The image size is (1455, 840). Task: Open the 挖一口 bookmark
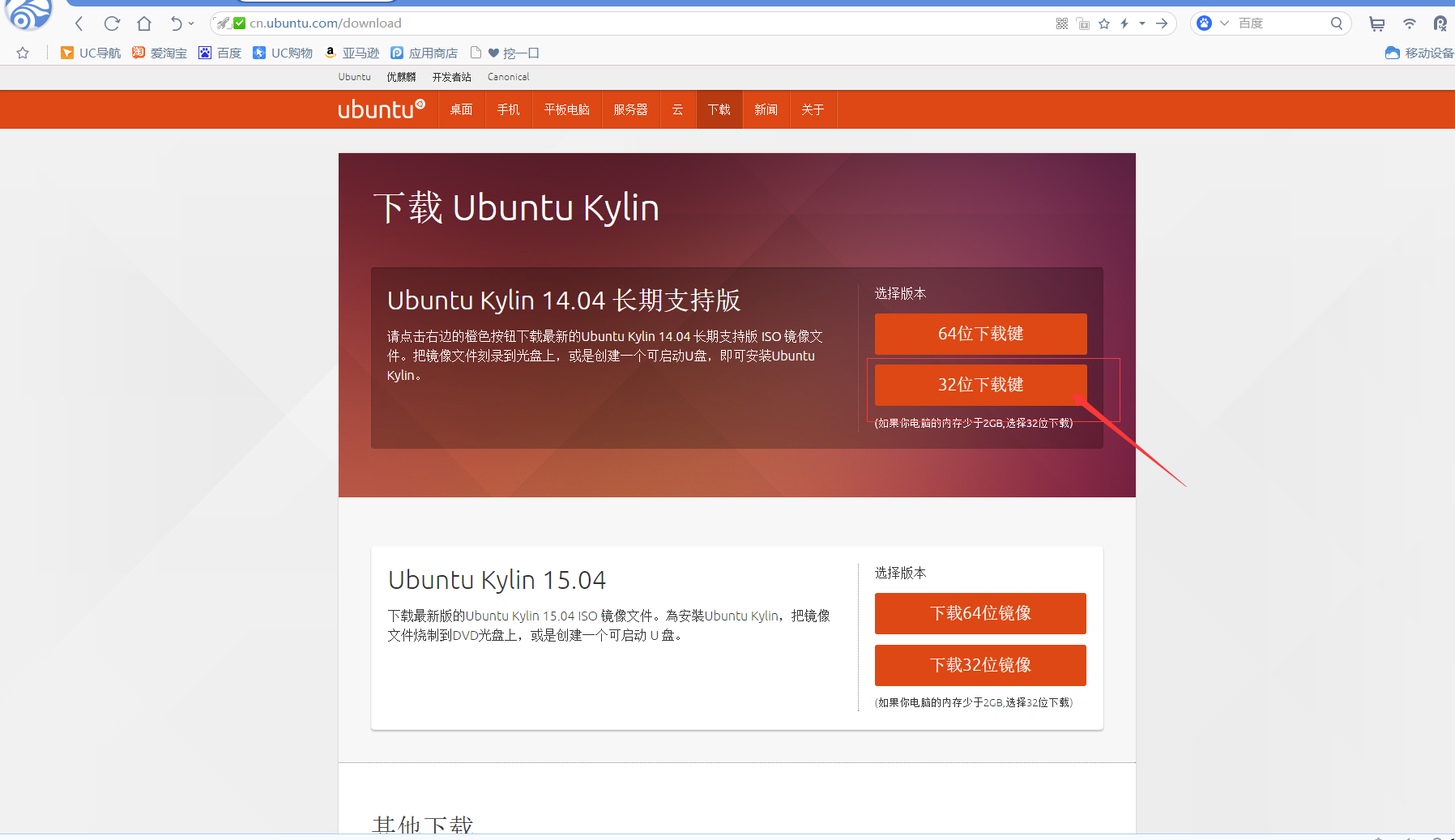505,53
